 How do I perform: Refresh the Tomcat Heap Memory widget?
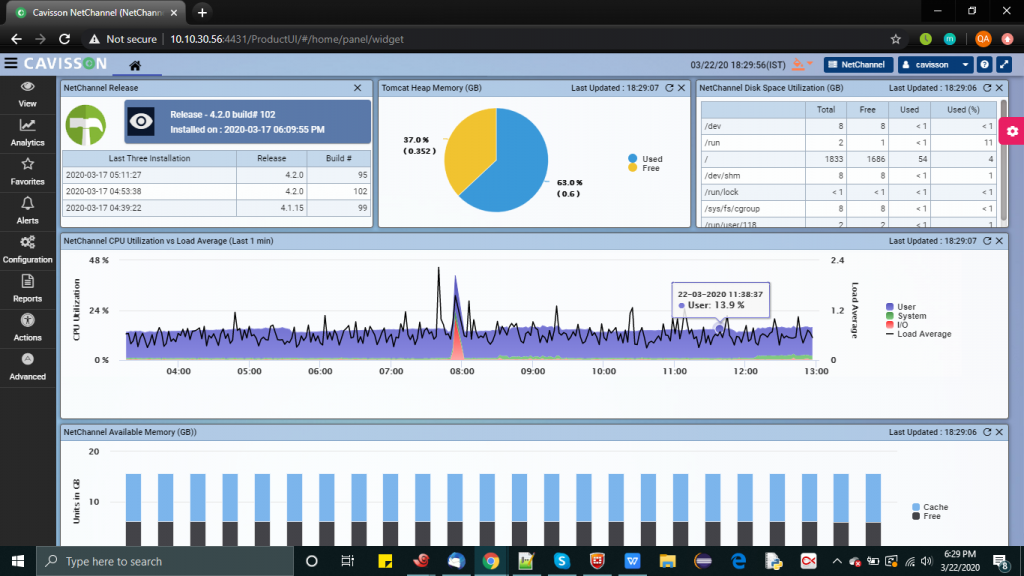click(x=669, y=88)
